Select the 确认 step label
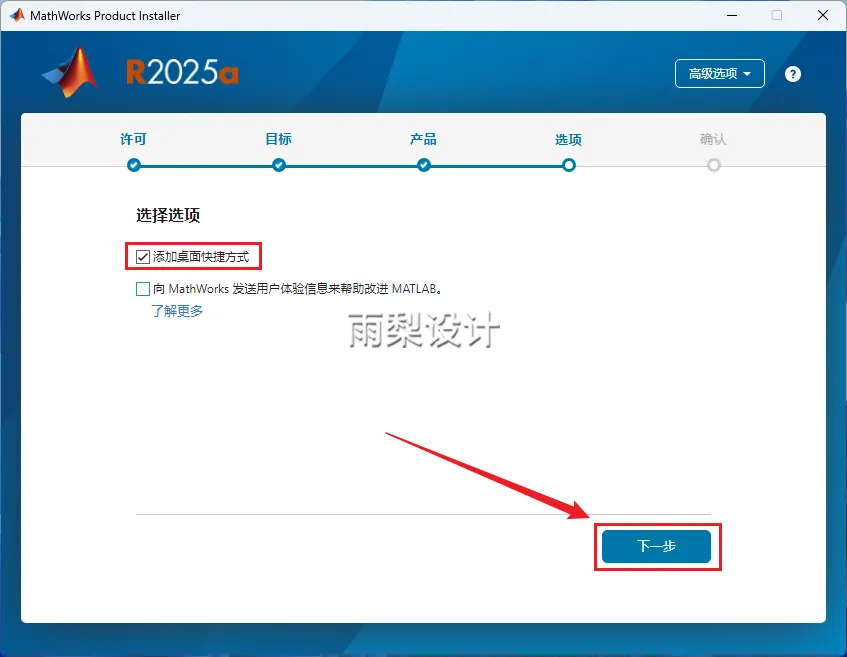The image size is (847, 657). [x=713, y=139]
